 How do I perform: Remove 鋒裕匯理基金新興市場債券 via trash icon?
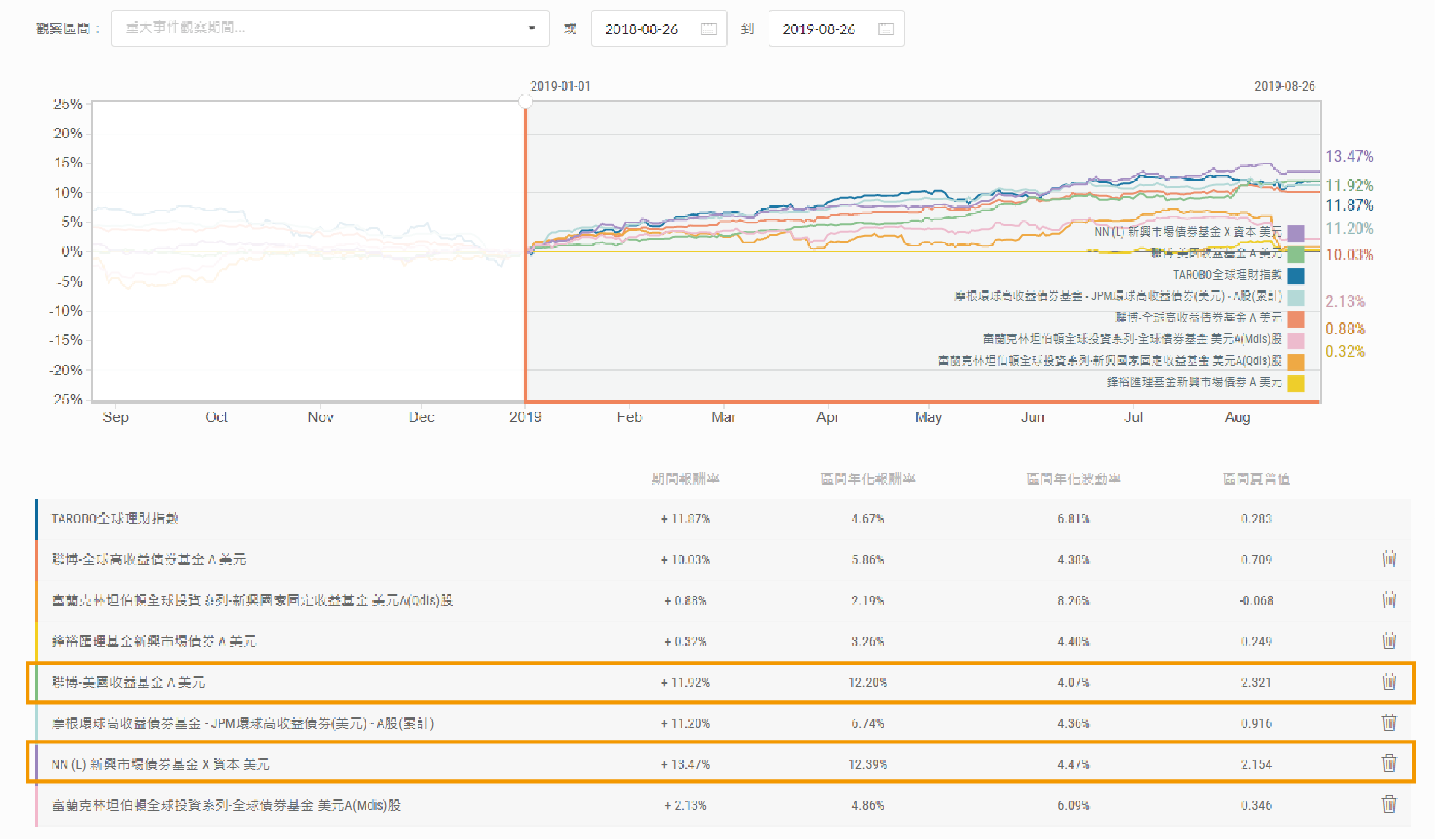[x=1388, y=641]
